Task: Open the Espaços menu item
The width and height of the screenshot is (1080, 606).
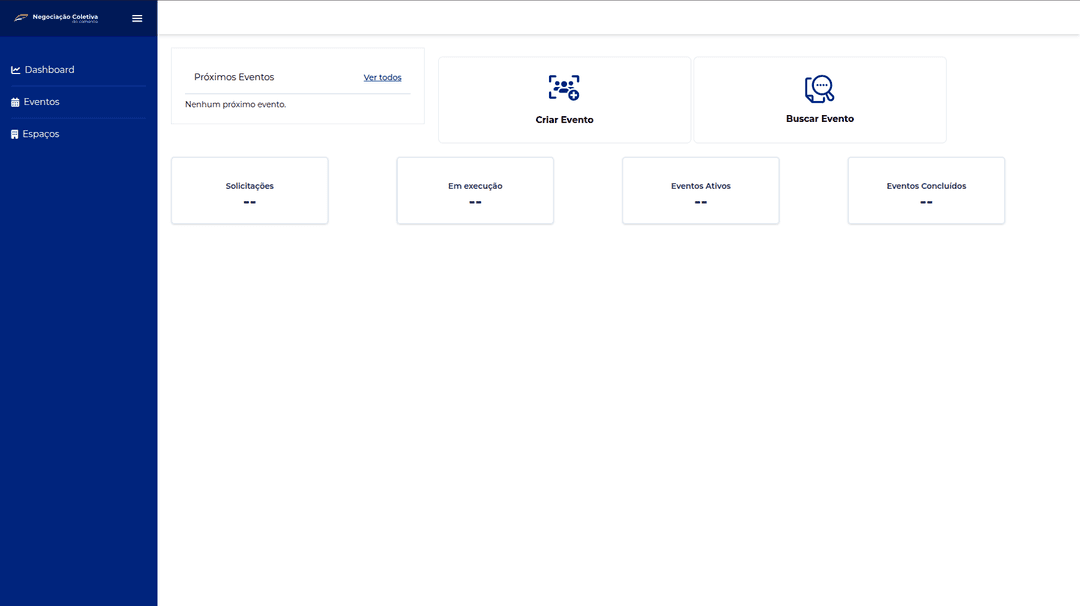Action: [41, 134]
